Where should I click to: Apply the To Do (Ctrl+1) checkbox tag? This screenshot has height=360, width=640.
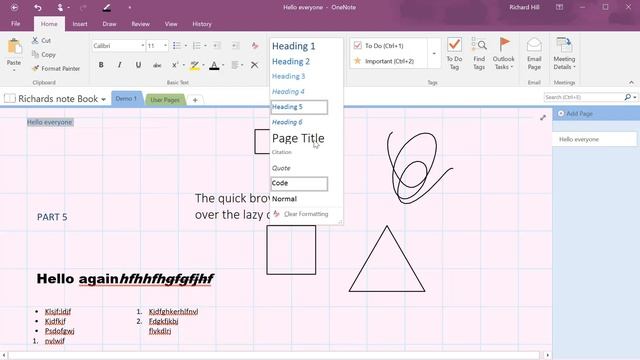[378, 45]
